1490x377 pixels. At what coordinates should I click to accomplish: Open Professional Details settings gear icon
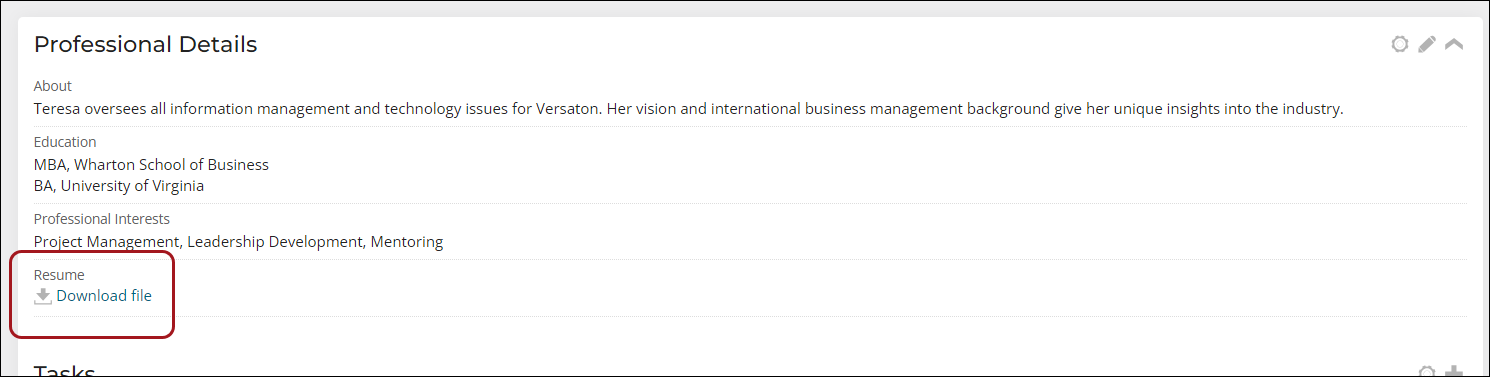pos(1400,44)
